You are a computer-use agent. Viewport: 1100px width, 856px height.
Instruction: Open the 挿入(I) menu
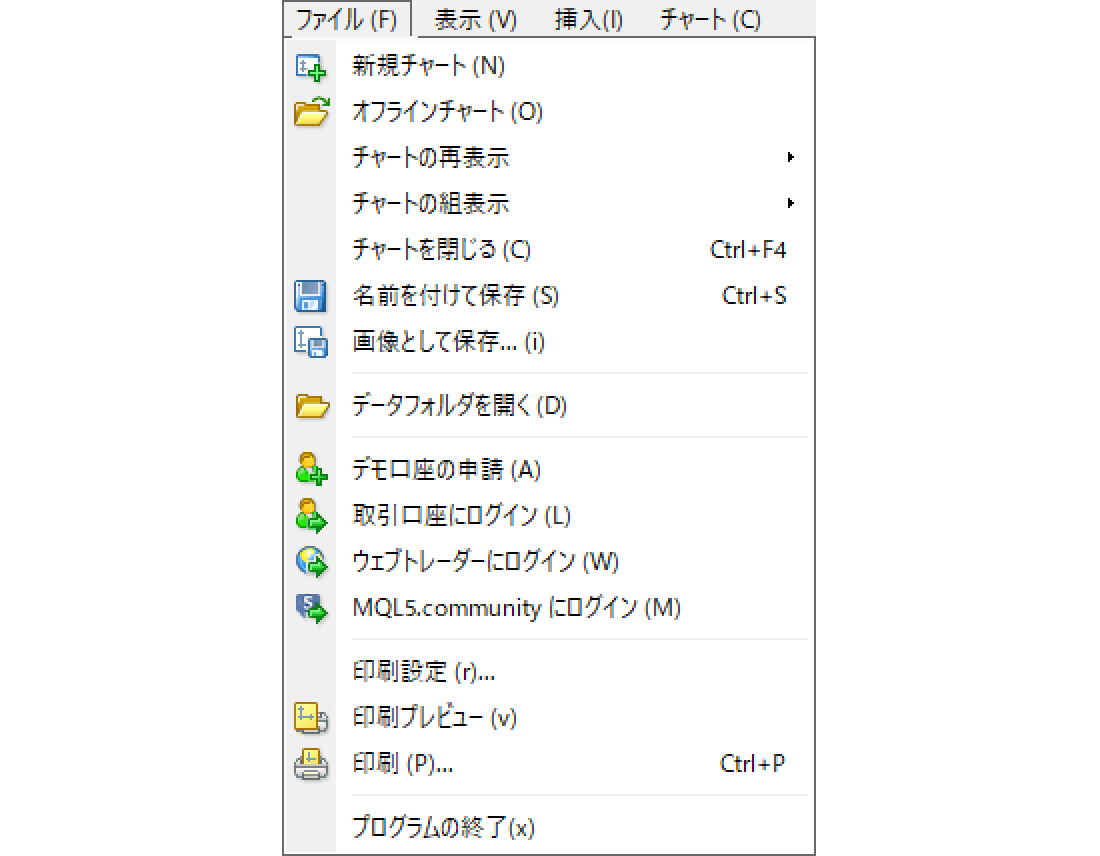click(x=589, y=20)
